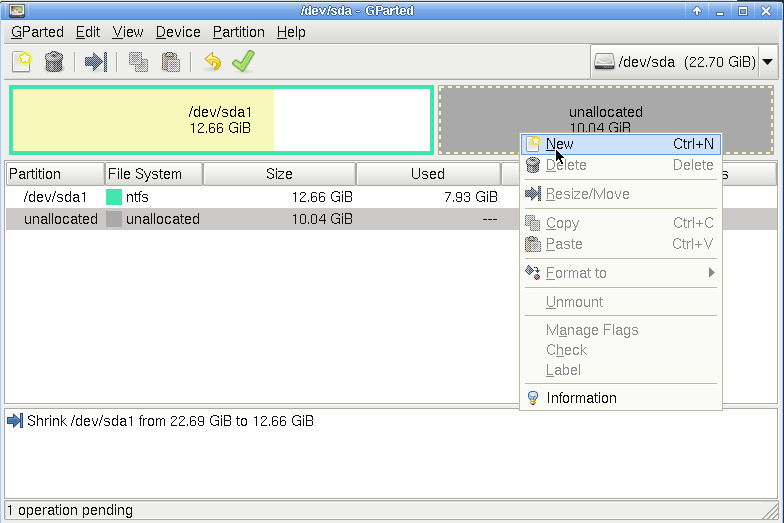Choose Unmount in the context menu
The height and width of the screenshot is (523, 784).
[620, 302]
